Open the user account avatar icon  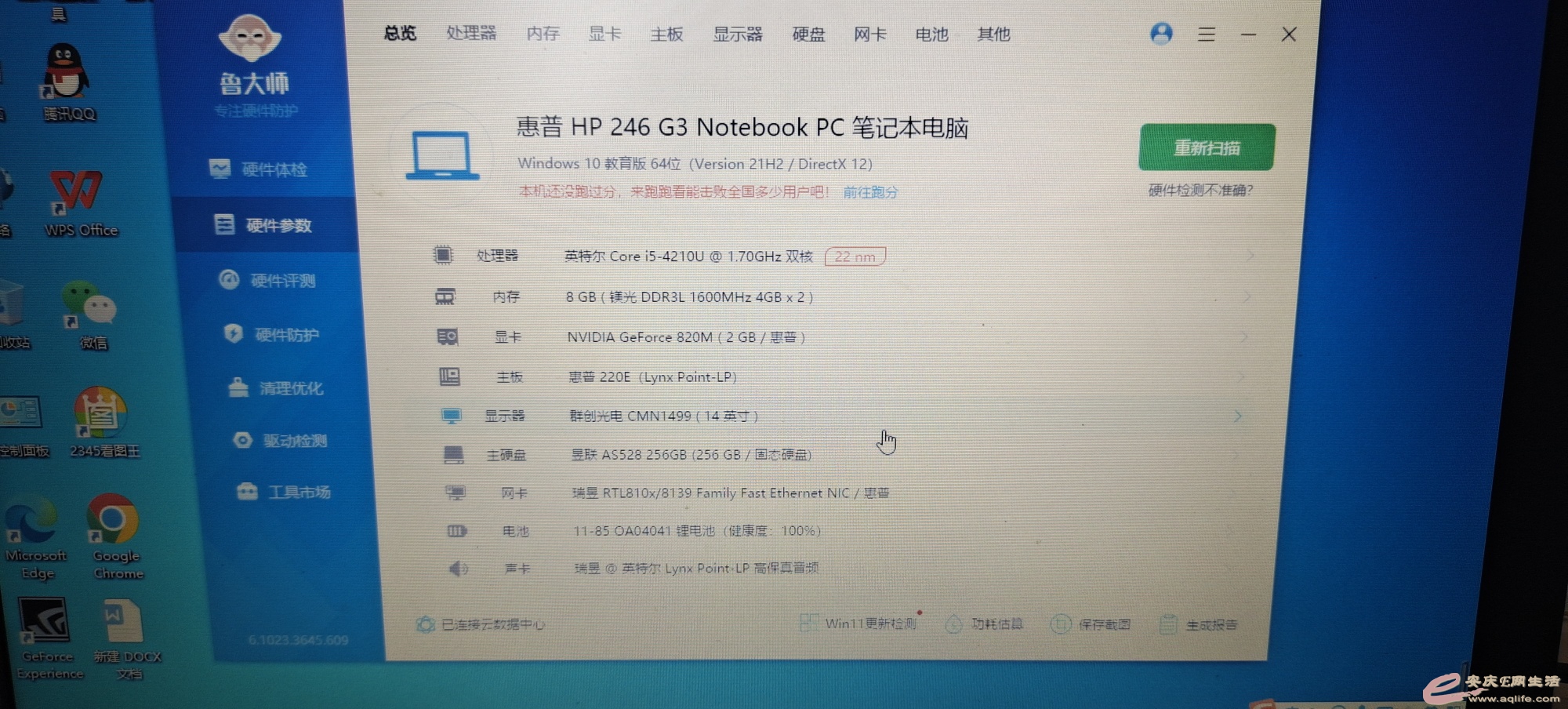click(x=1161, y=34)
